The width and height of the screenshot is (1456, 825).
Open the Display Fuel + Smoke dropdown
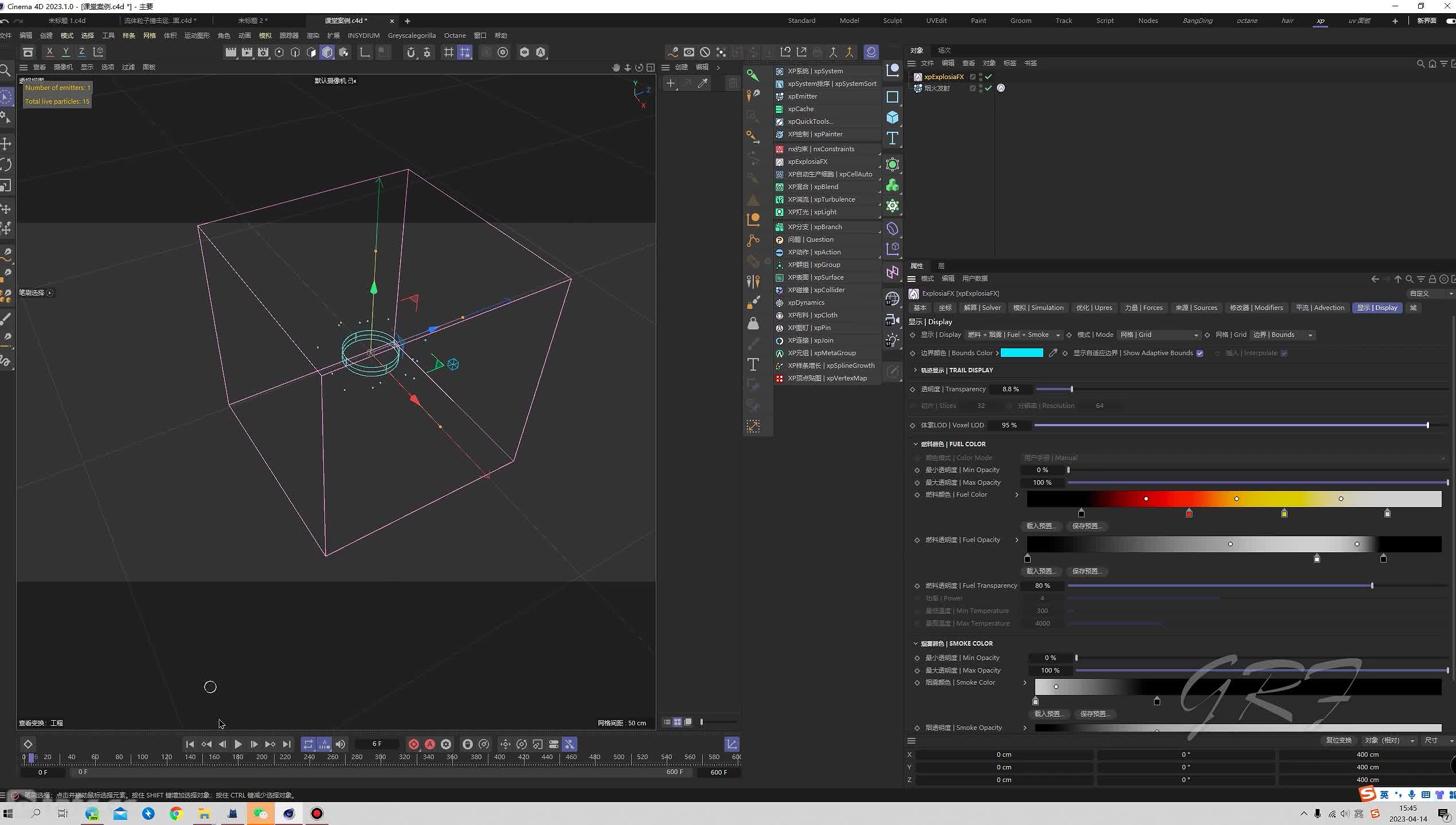click(1013, 335)
